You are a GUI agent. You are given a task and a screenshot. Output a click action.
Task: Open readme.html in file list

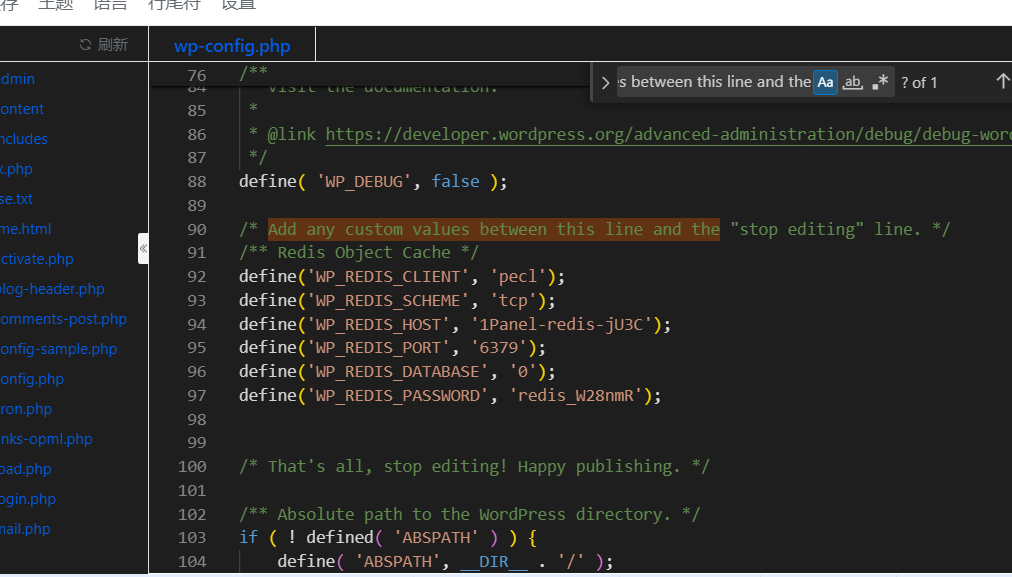(x=25, y=229)
